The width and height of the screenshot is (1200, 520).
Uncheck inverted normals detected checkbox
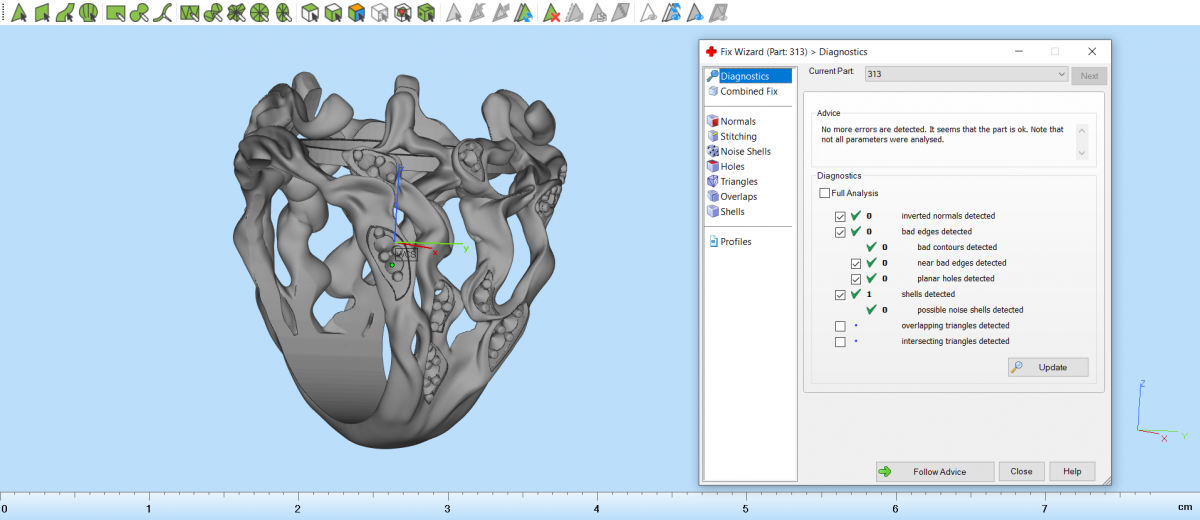tap(840, 216)
